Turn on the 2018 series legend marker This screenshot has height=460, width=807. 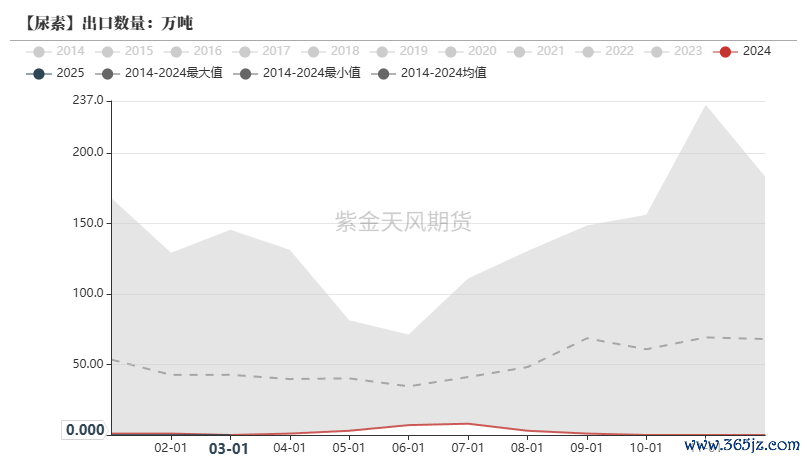[x=314, y=51]
